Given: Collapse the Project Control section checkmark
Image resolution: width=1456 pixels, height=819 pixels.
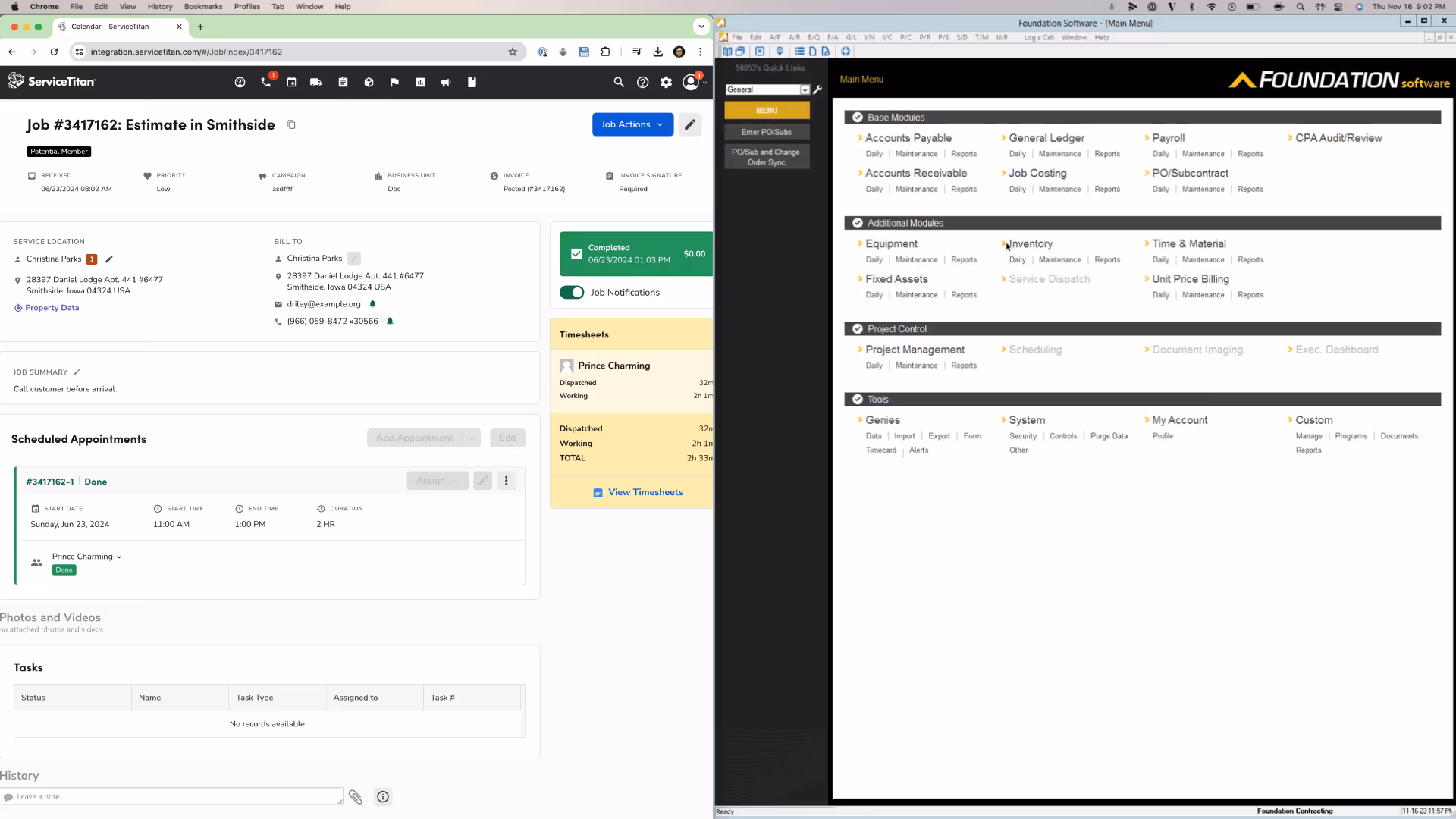Looking at the screenshot, I should pos(857,329).
